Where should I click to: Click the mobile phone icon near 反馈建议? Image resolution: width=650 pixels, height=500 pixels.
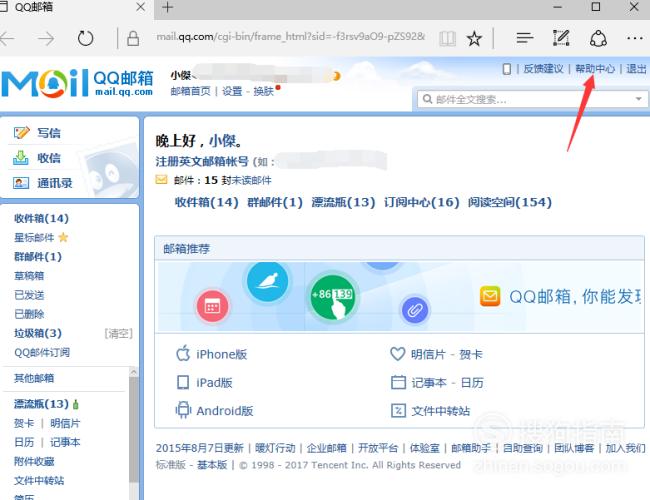click(506, 69)
